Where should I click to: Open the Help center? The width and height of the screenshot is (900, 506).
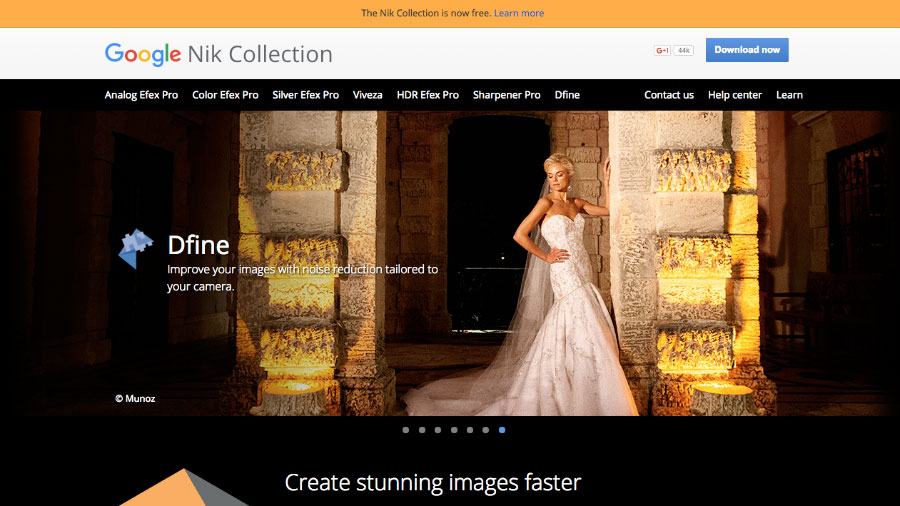735,95
